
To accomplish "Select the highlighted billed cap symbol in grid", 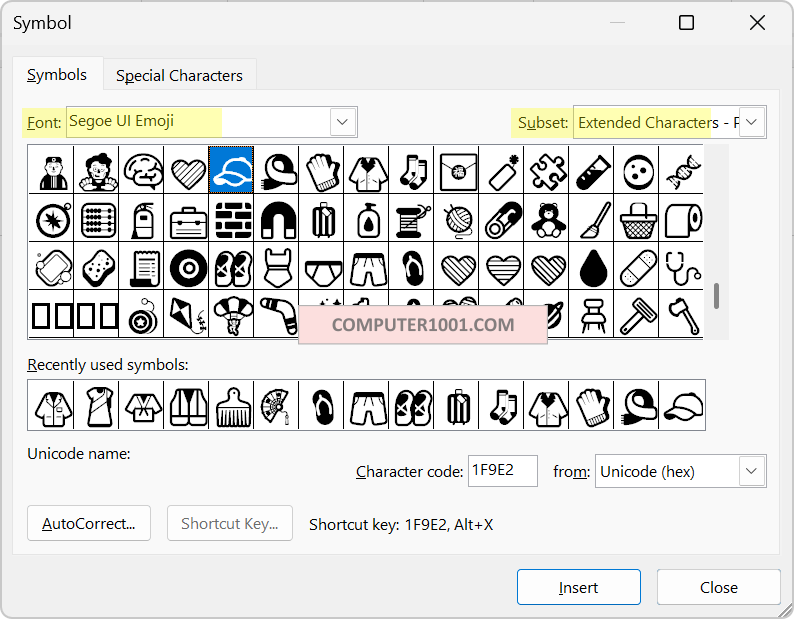I will point(231,170).
